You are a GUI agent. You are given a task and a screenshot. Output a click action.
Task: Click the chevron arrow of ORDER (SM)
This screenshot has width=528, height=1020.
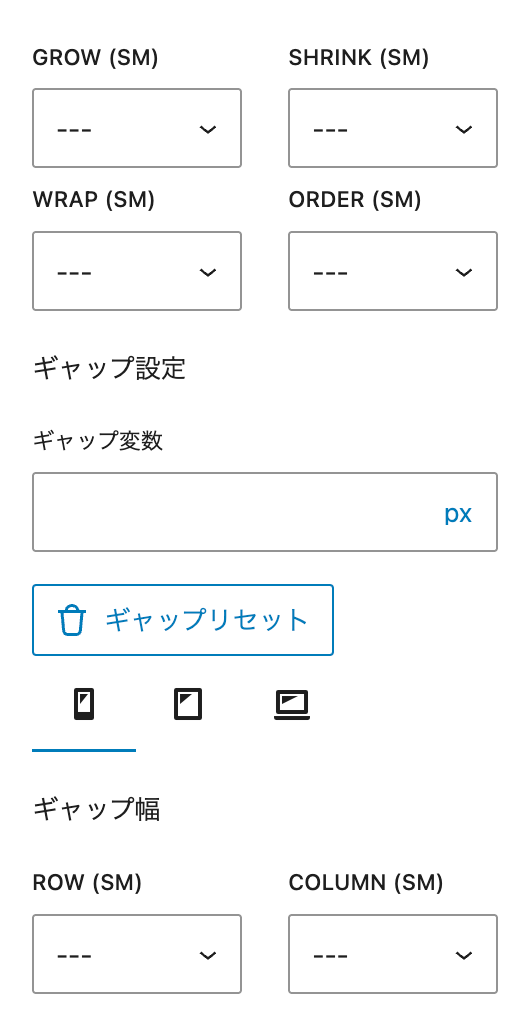[464, 272]
